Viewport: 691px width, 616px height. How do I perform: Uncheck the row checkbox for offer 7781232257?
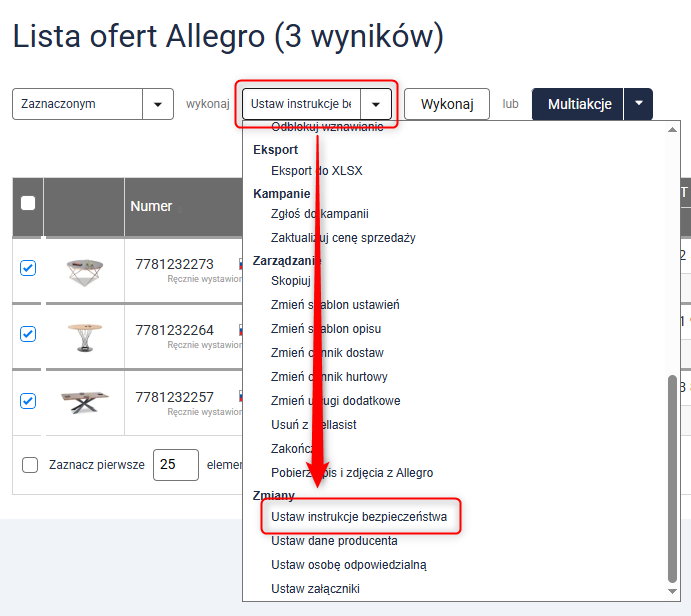point(28,400)
